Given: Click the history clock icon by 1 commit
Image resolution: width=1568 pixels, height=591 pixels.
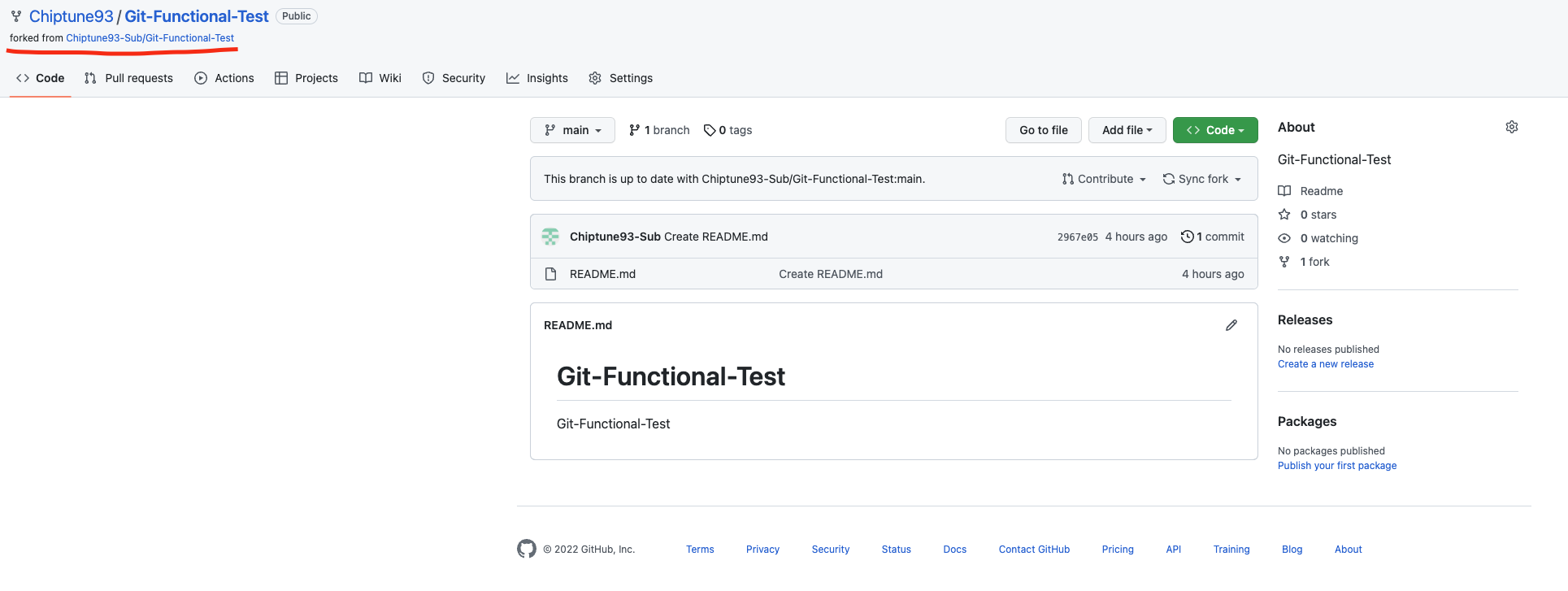Looking at the screenshot, I should [1187, 237].
